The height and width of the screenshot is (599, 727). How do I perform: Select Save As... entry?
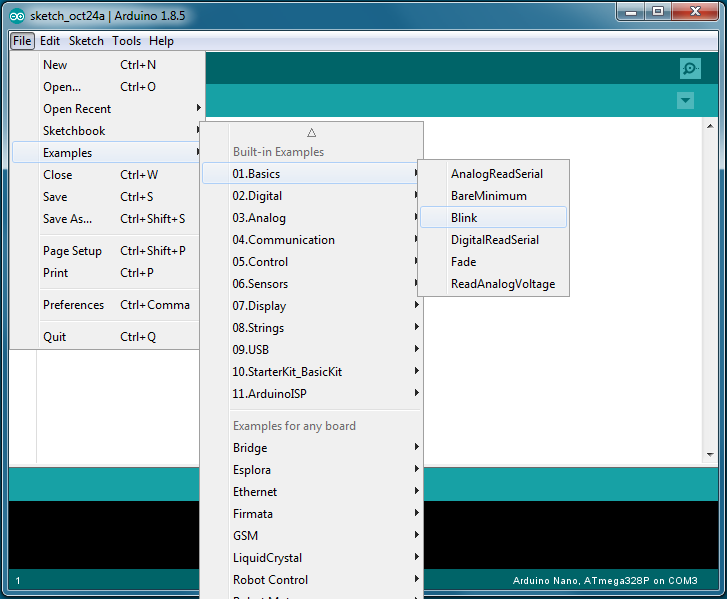106,219
